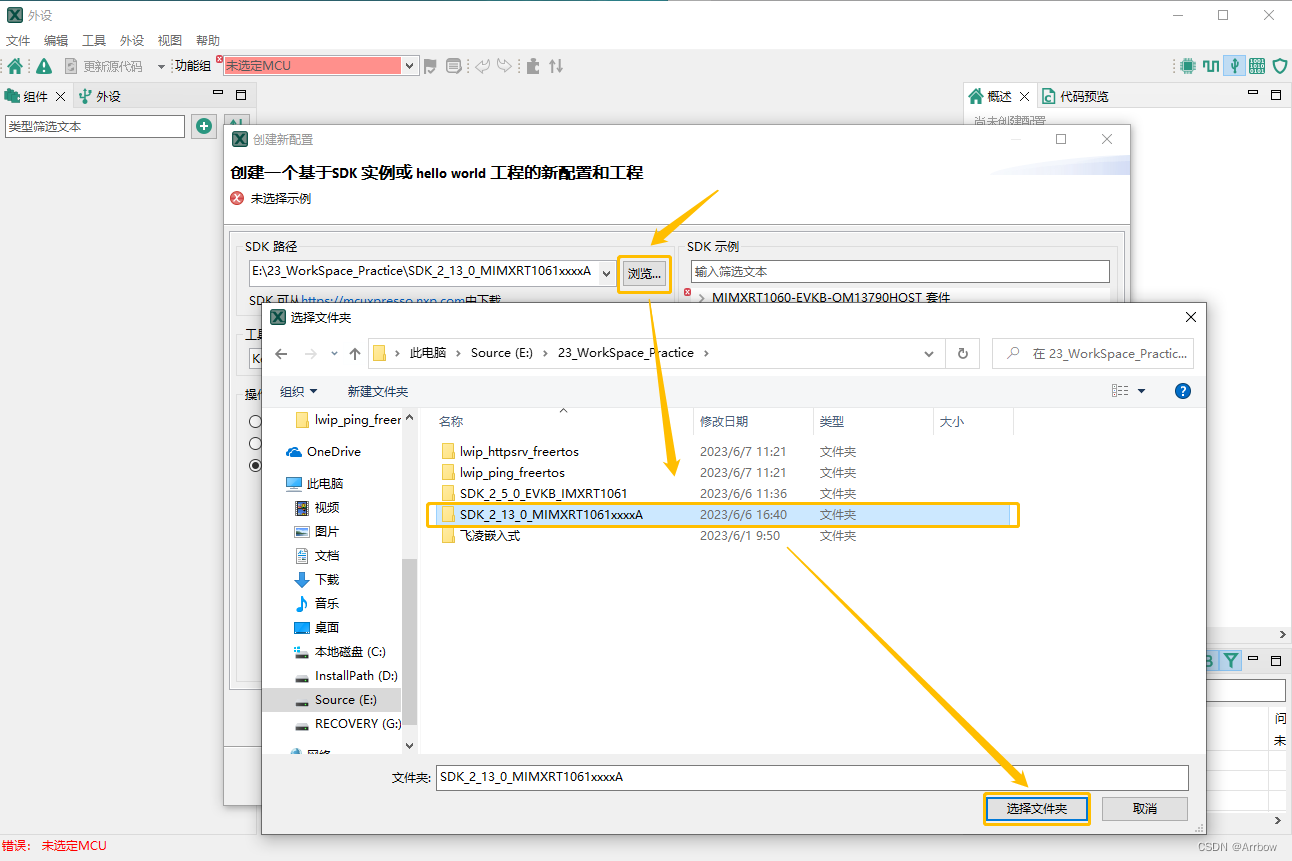Expand the MIMXRT1060-EVKB-OM13790HOST tree node
The width and height of the screenshot is (1292, 861).
(x=701, y=298)
